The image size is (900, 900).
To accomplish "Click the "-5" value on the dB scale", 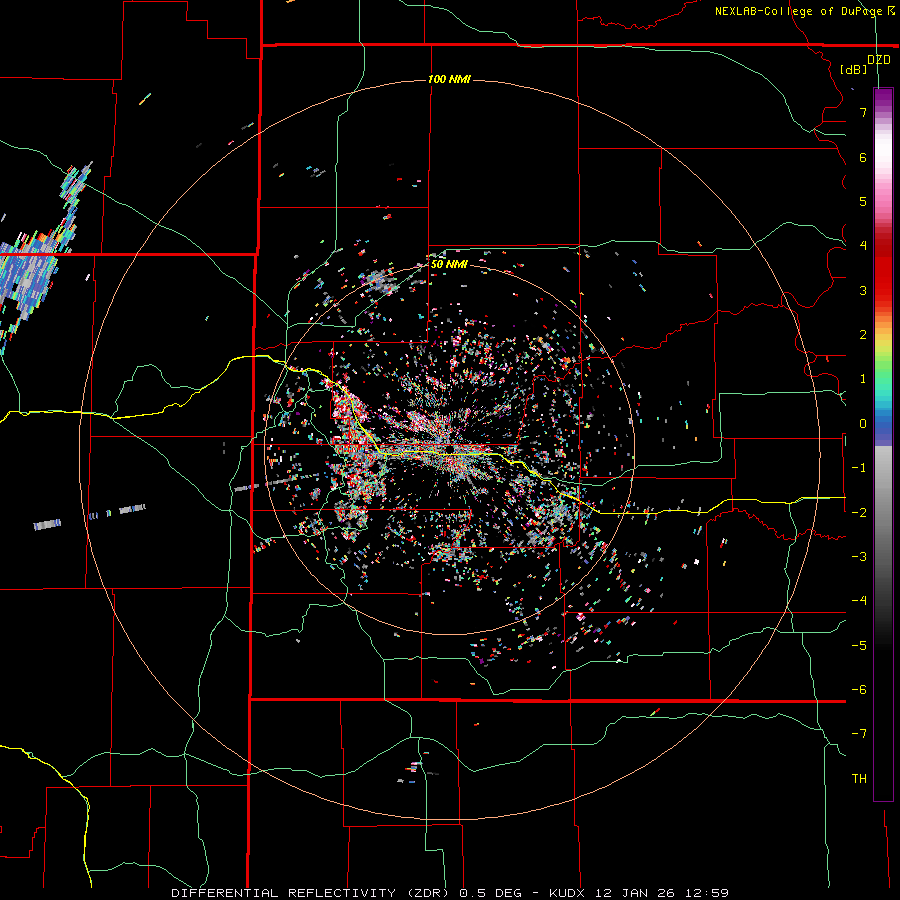I will click(859, 646).
